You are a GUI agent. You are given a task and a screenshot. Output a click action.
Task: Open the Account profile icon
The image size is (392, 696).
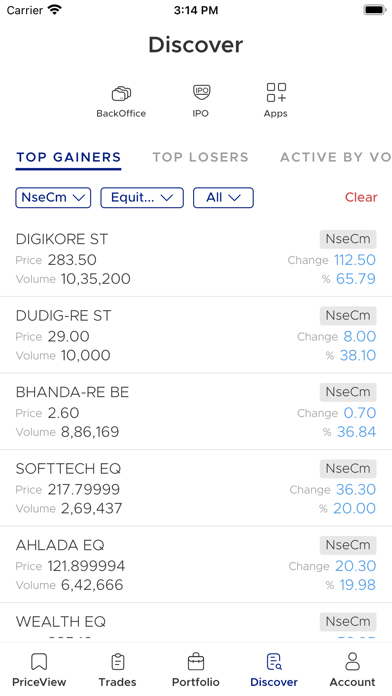352,662
